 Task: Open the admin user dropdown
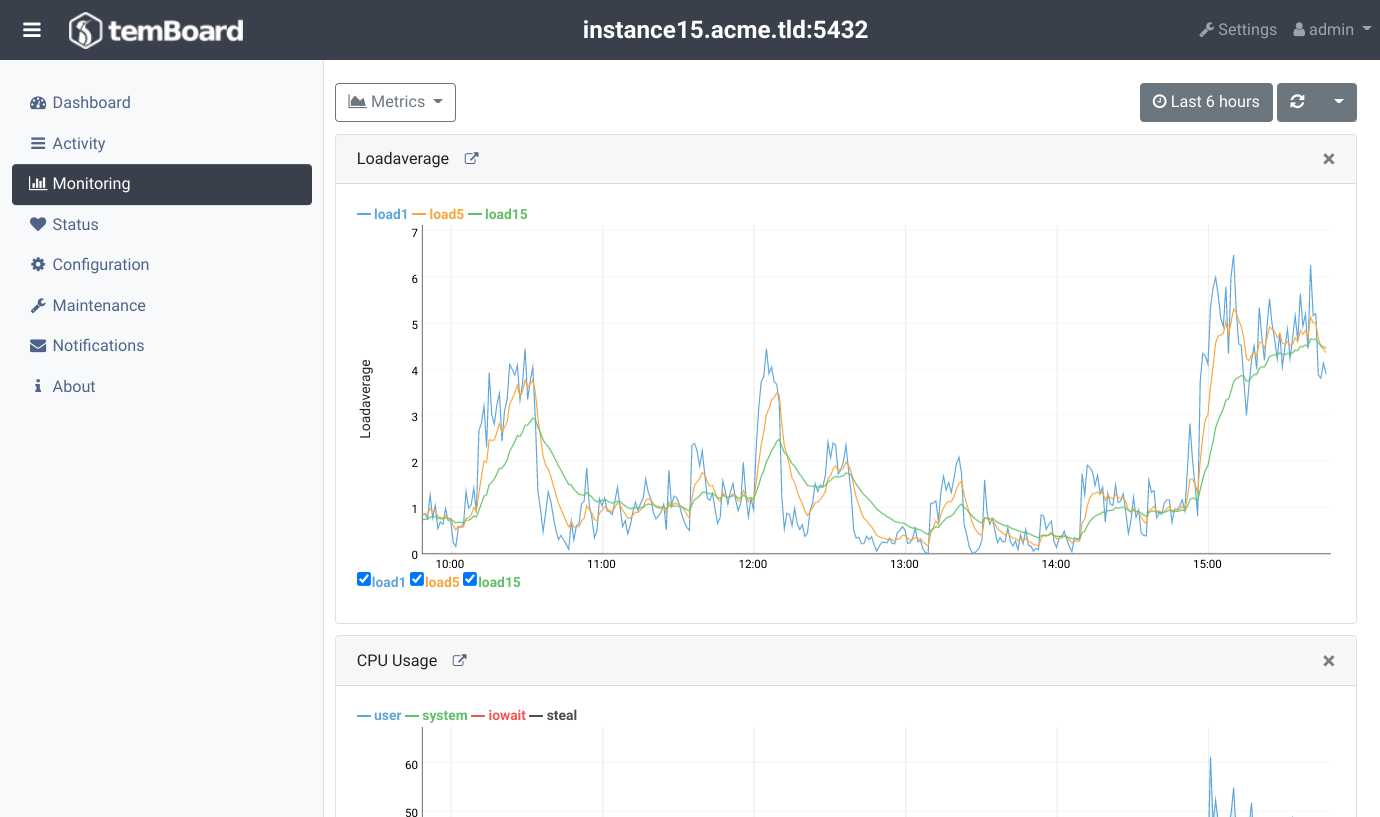pyautogui.click(x=1332, y=30)
